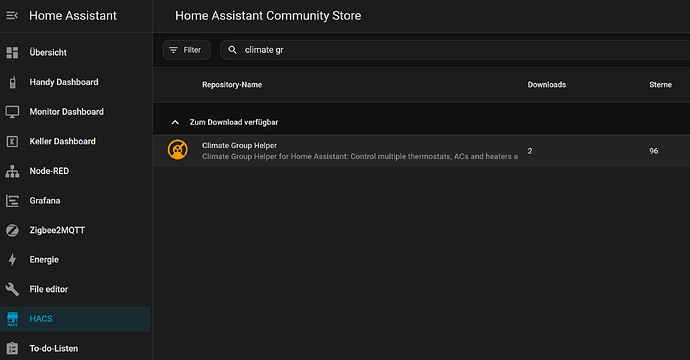
Task: Open Grafana panel
Action: (x=76, y=201)
